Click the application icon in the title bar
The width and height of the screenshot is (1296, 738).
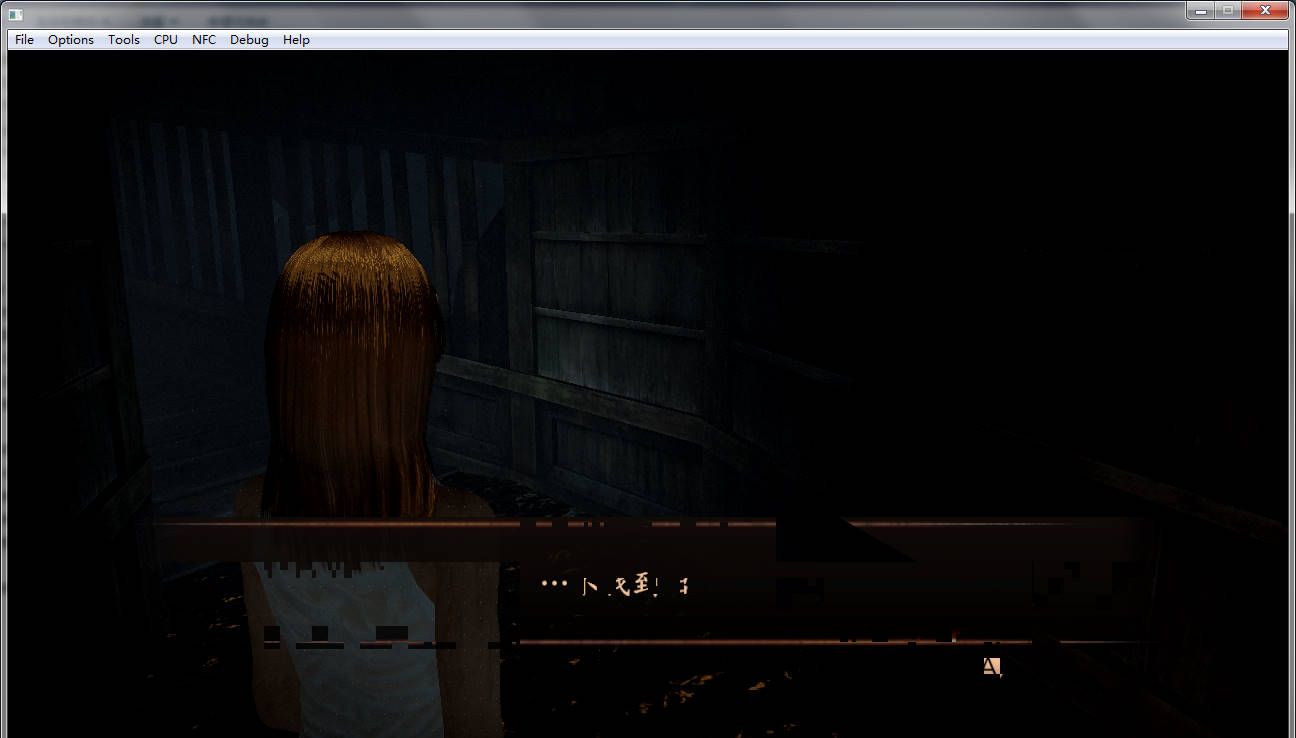[x=15, y=13]
